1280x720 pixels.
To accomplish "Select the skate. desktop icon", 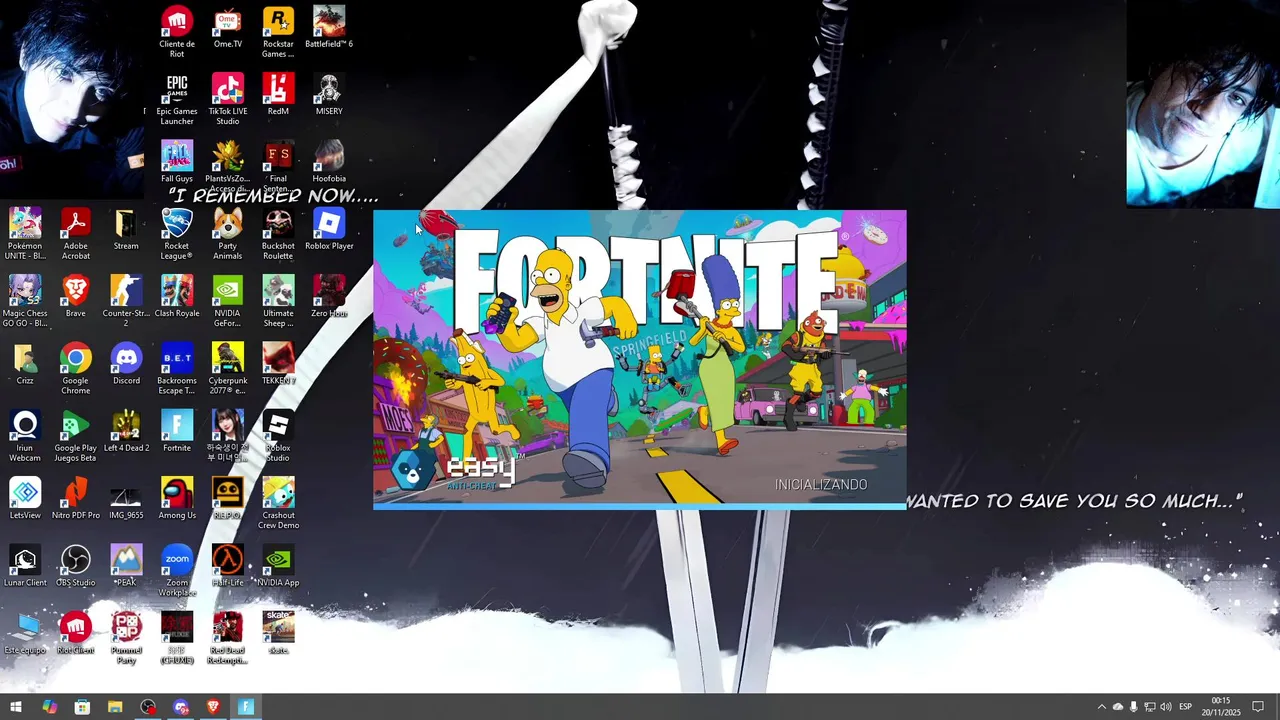I will click(x=278, y=633).
